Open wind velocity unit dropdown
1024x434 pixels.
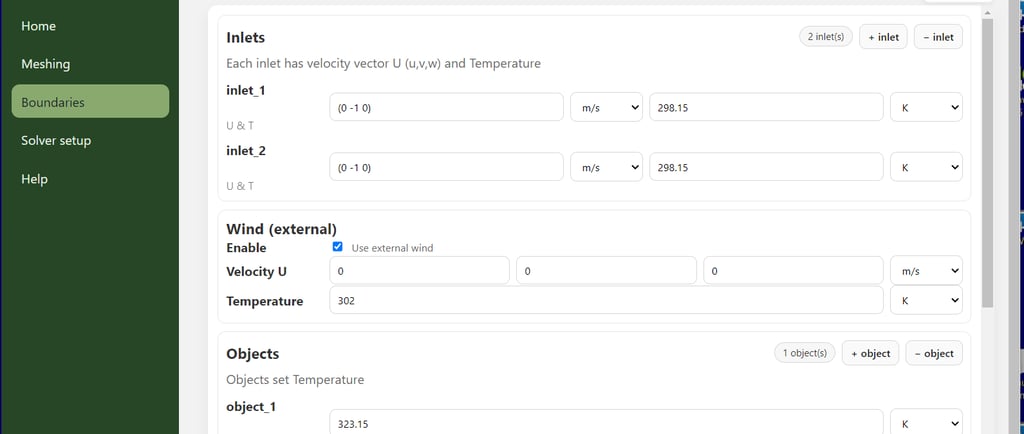[926, 271]
